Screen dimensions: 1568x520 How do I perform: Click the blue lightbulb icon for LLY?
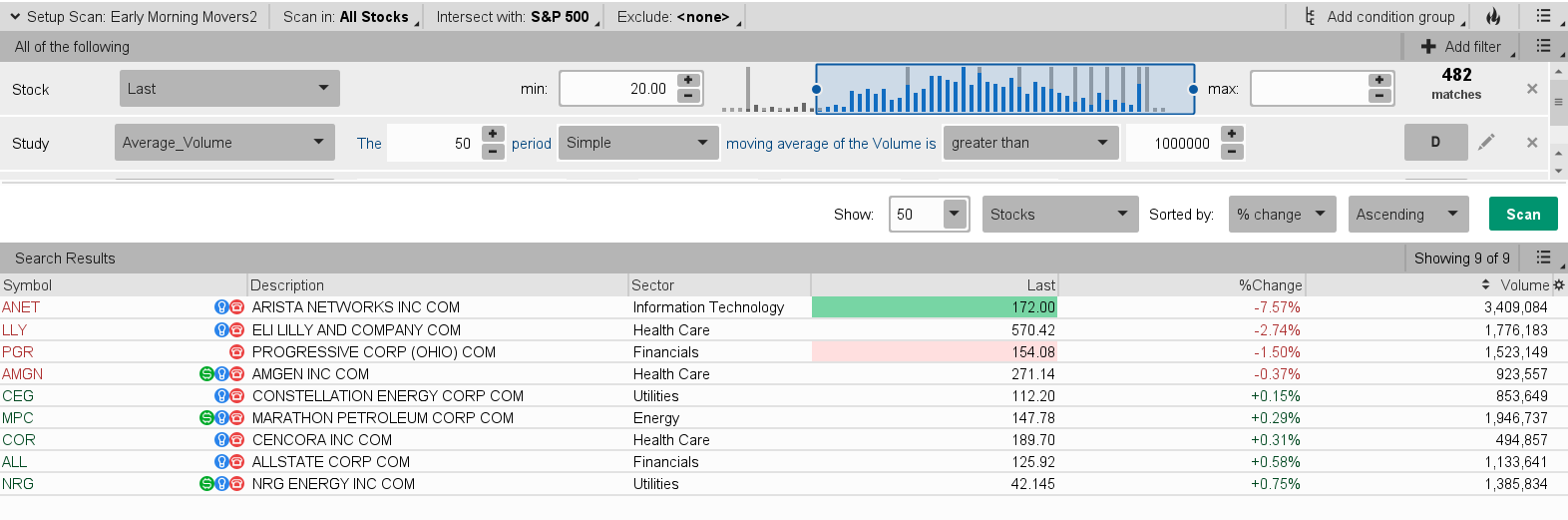pos(221,330)
